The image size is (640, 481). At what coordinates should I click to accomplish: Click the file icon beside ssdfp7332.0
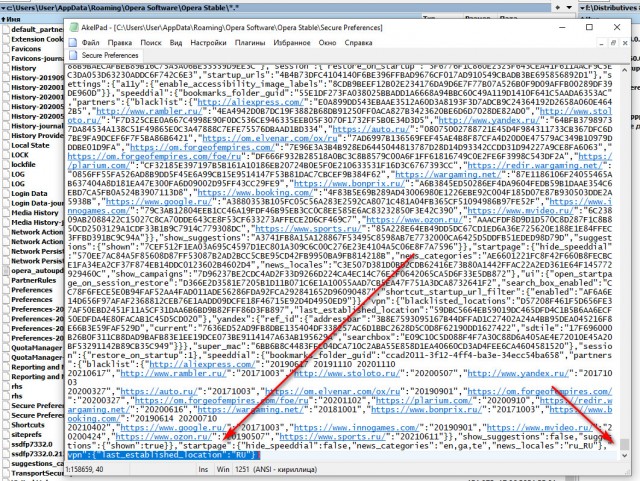pos(6,444)
